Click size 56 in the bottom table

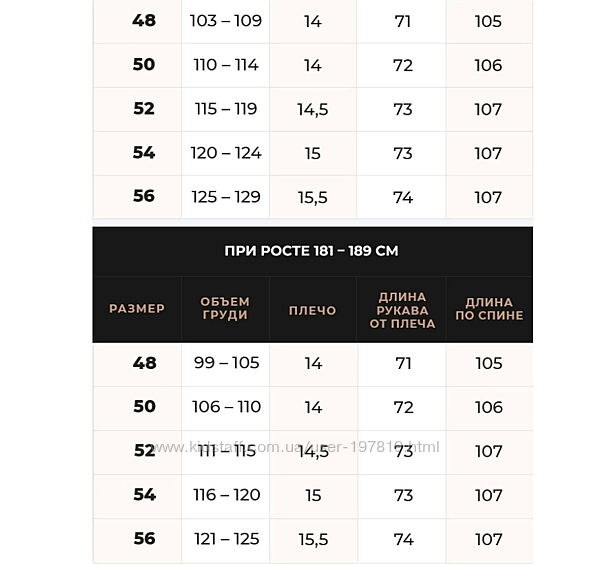(x=144, y=539)
